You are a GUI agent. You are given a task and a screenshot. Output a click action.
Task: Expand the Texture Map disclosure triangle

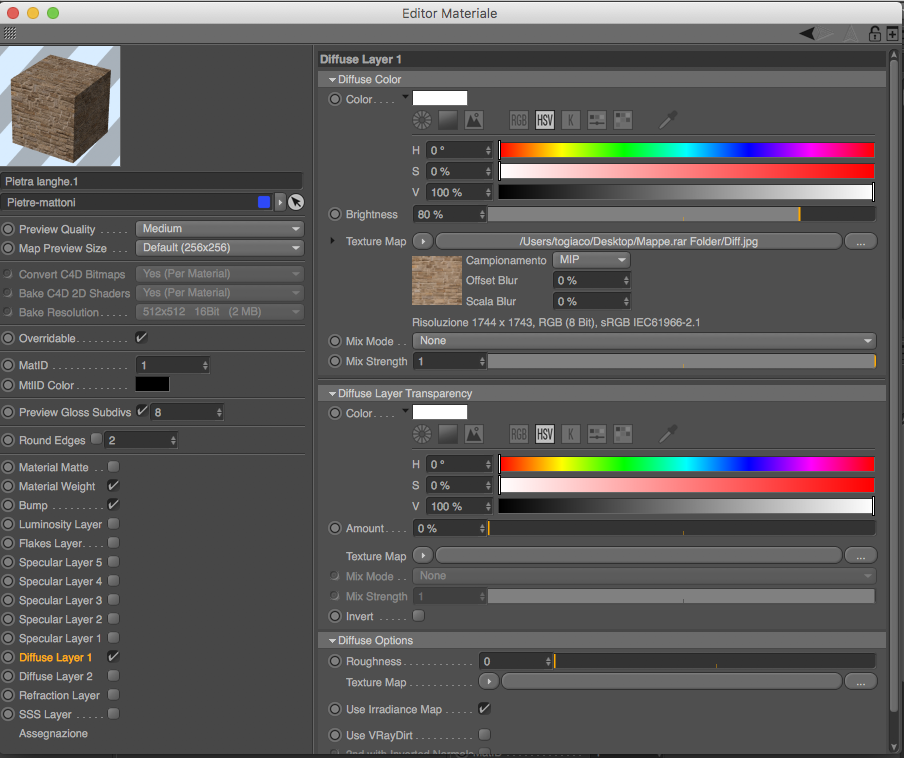pyautogui.click(x=332, y=241)
